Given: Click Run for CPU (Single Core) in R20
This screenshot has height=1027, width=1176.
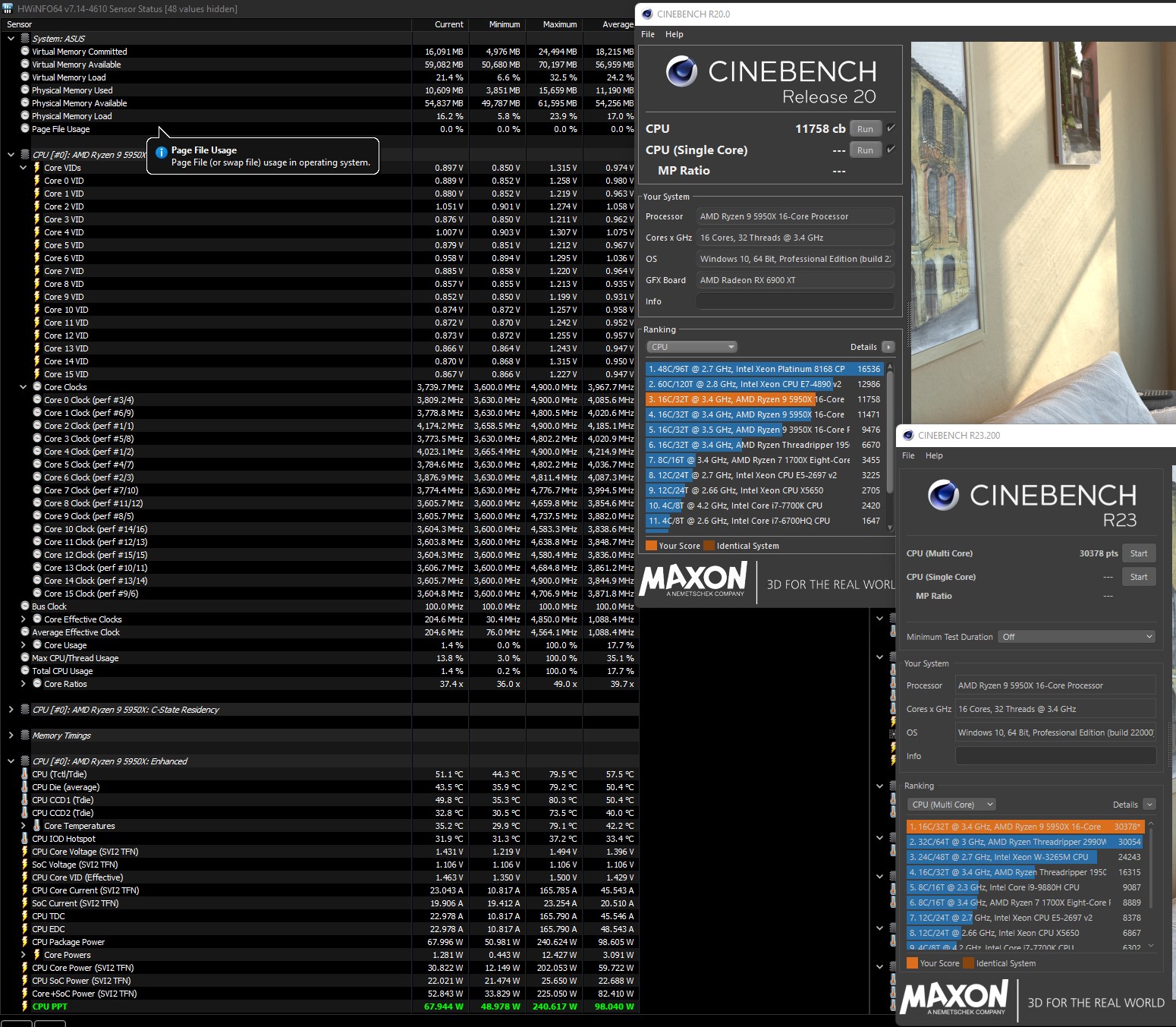Looking at the screenshot, I should point(866,150).
